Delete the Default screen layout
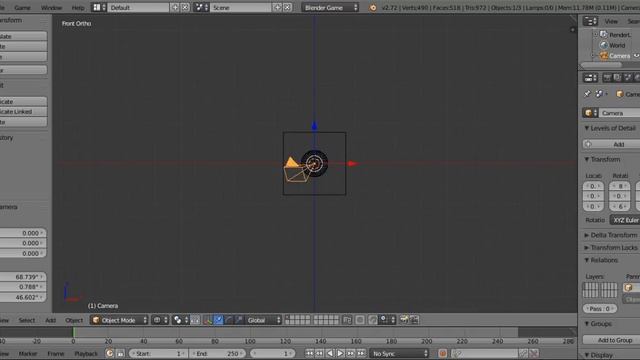This screenshot has width=640, height=360. (x=185, y=7)
